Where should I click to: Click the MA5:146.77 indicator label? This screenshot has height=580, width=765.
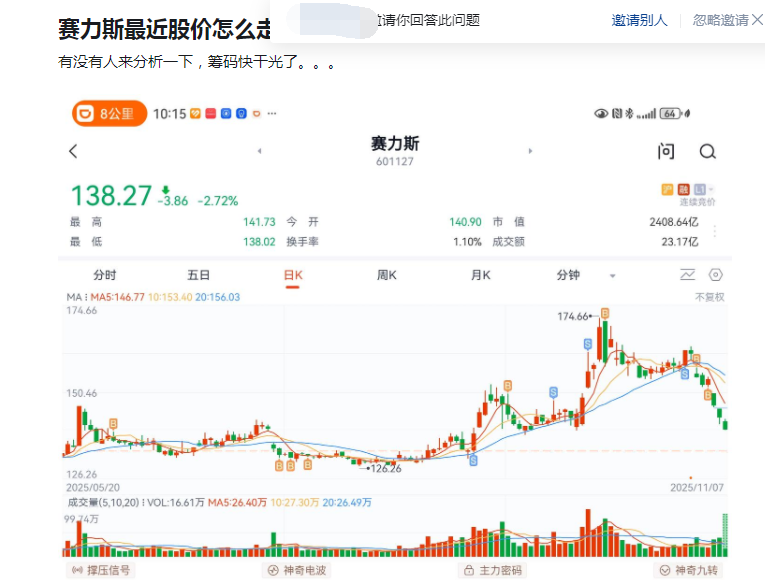point(118,297)
